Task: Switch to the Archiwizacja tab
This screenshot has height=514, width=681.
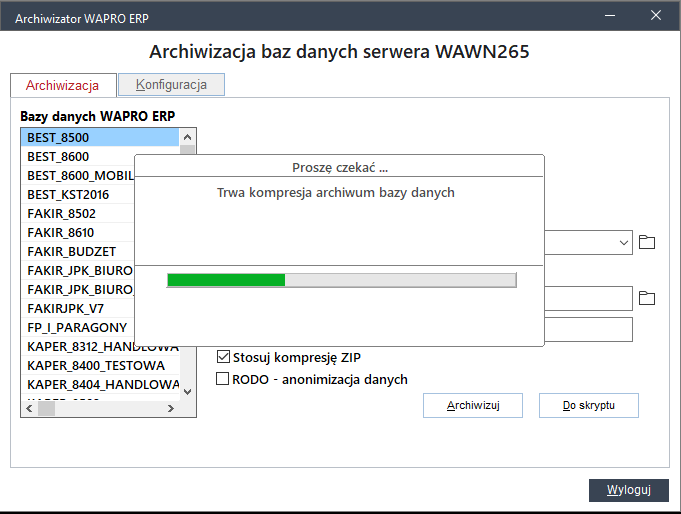Action: coord(63,85)
